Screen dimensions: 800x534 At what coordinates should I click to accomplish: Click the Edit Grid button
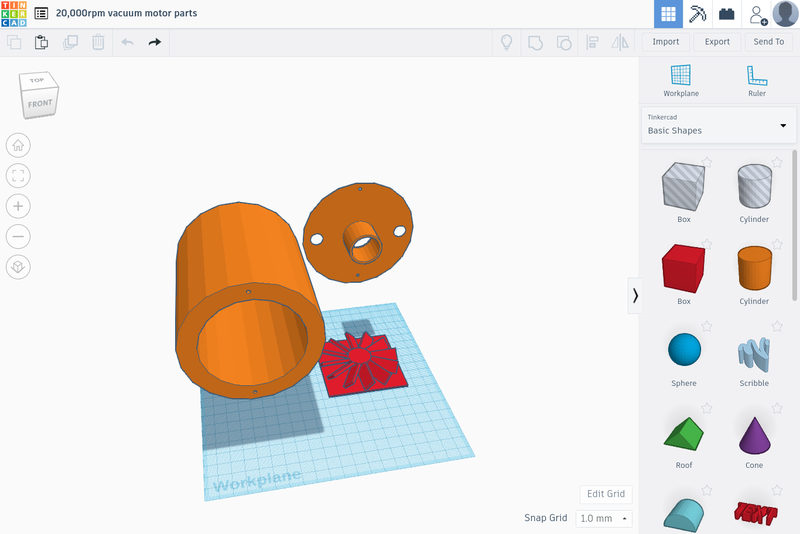[x=606, y=494]
